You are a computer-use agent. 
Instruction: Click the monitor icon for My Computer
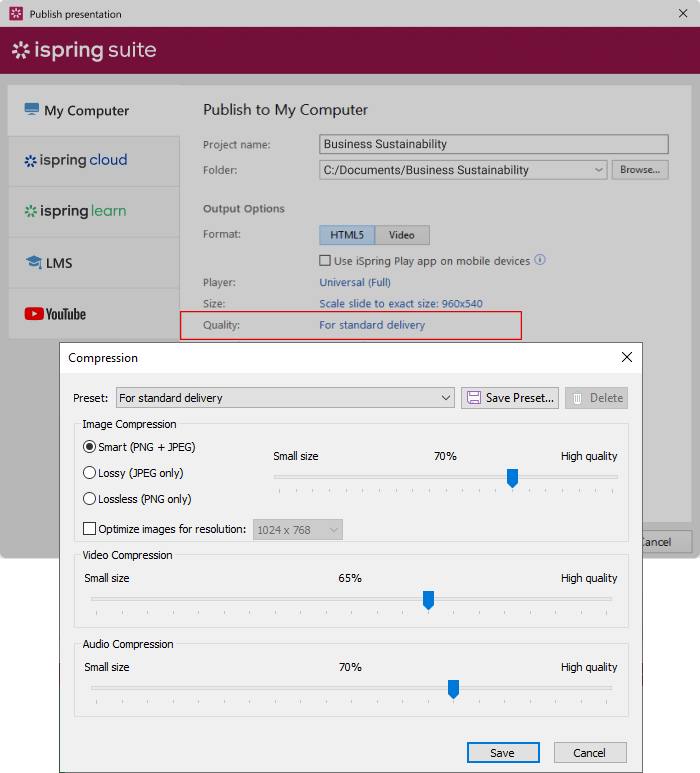(31, 110)
